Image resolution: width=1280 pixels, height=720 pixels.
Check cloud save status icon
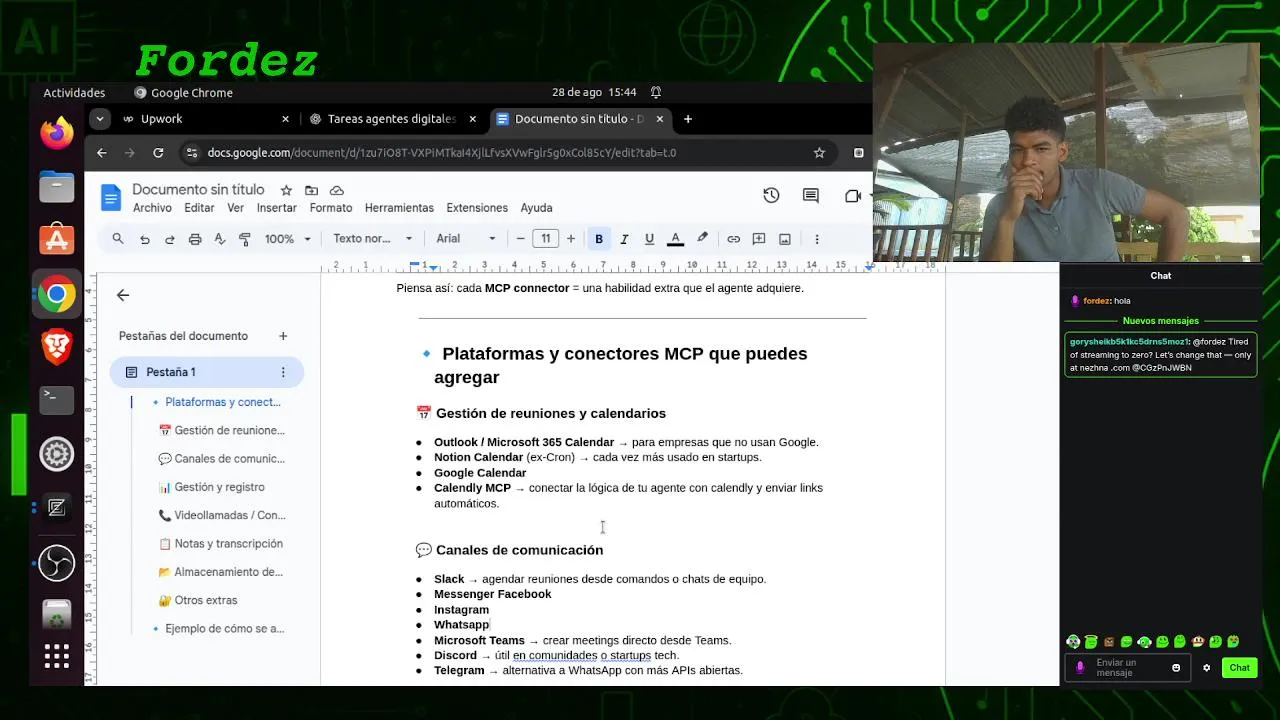click(337, 190)
